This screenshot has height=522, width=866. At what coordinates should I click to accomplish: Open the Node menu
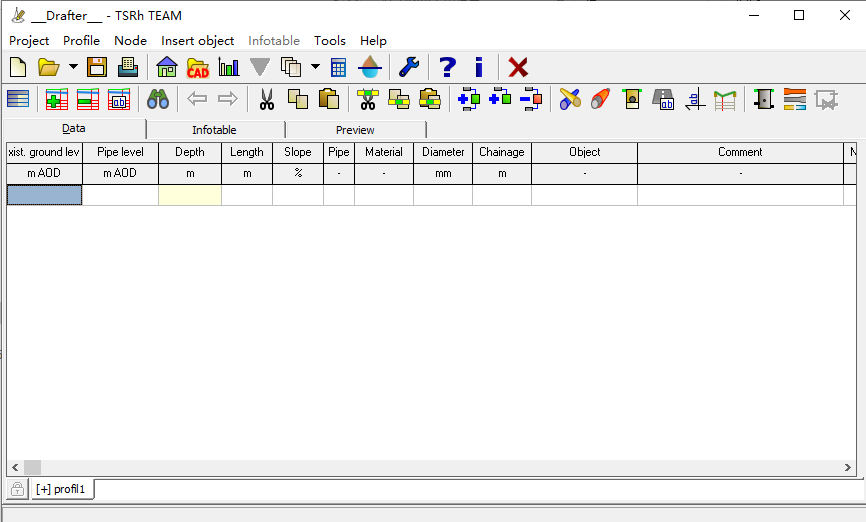click(130, 41)
